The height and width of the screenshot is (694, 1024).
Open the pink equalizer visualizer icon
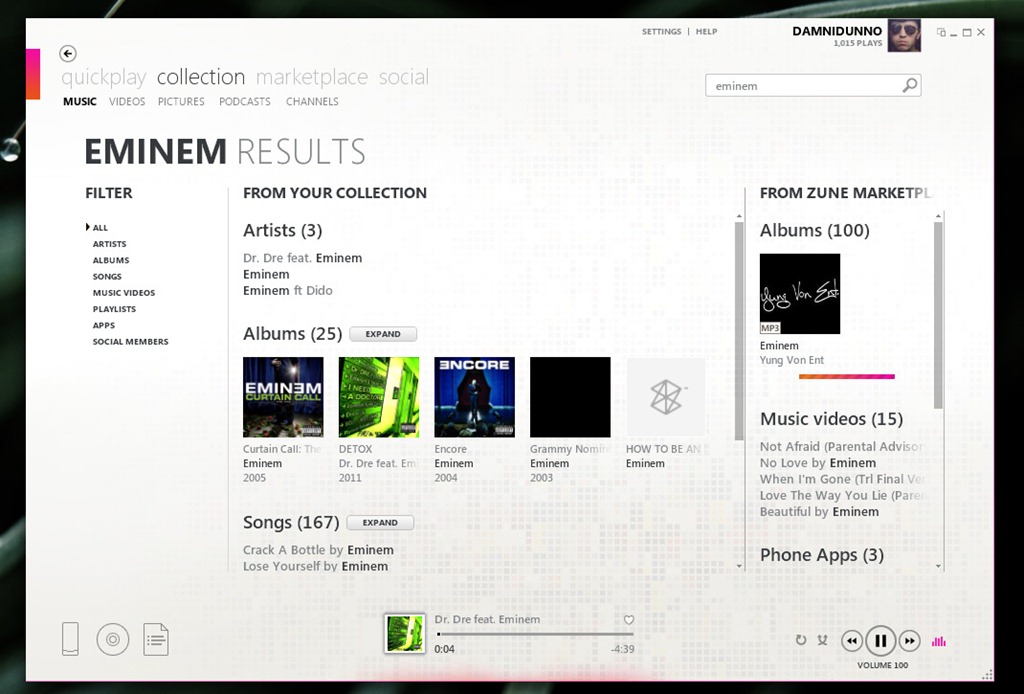(938, 641)
